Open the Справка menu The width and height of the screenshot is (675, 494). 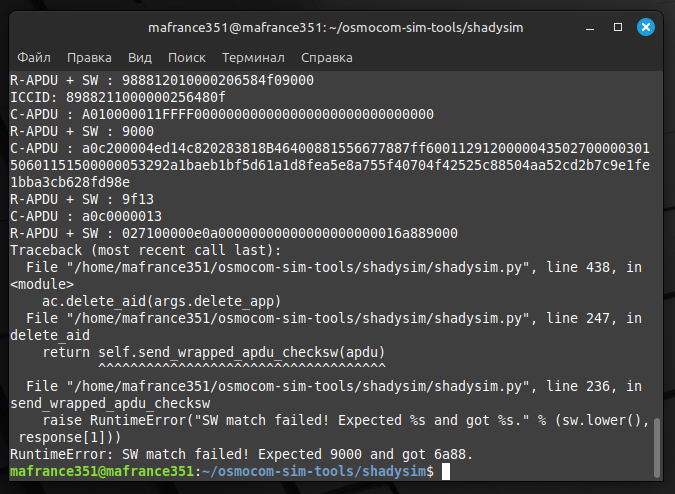326,58
